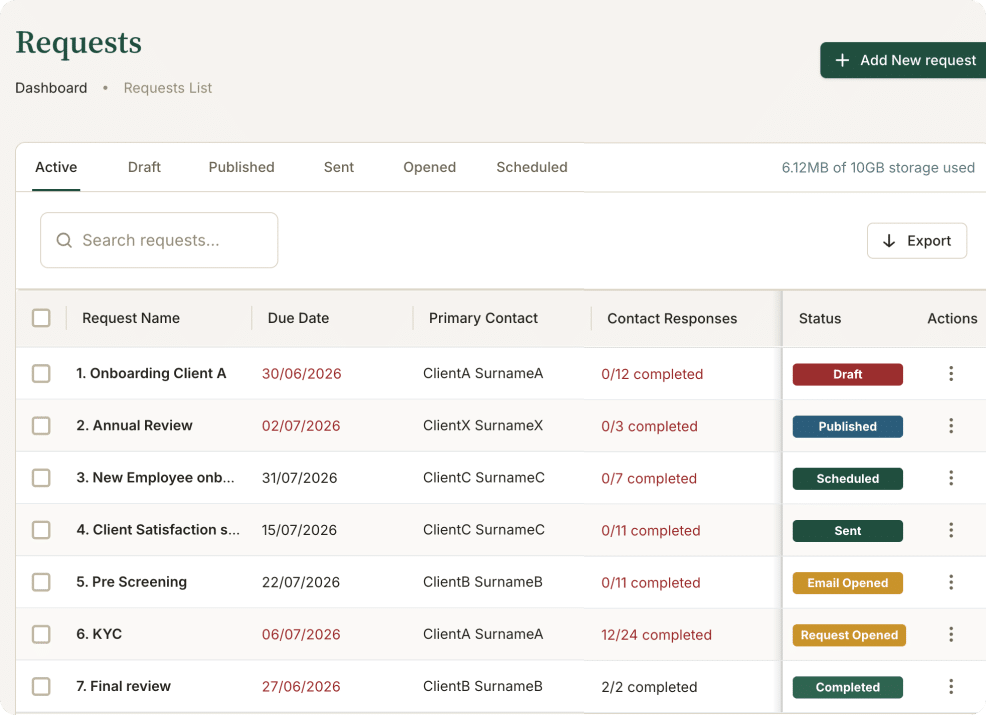Open actions menu for Onboarding Client A

[951, 374]
